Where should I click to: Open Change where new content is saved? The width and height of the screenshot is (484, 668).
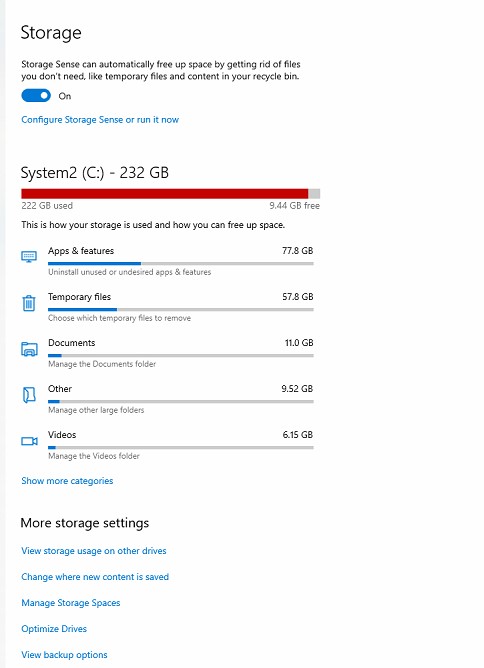[95, 577]
